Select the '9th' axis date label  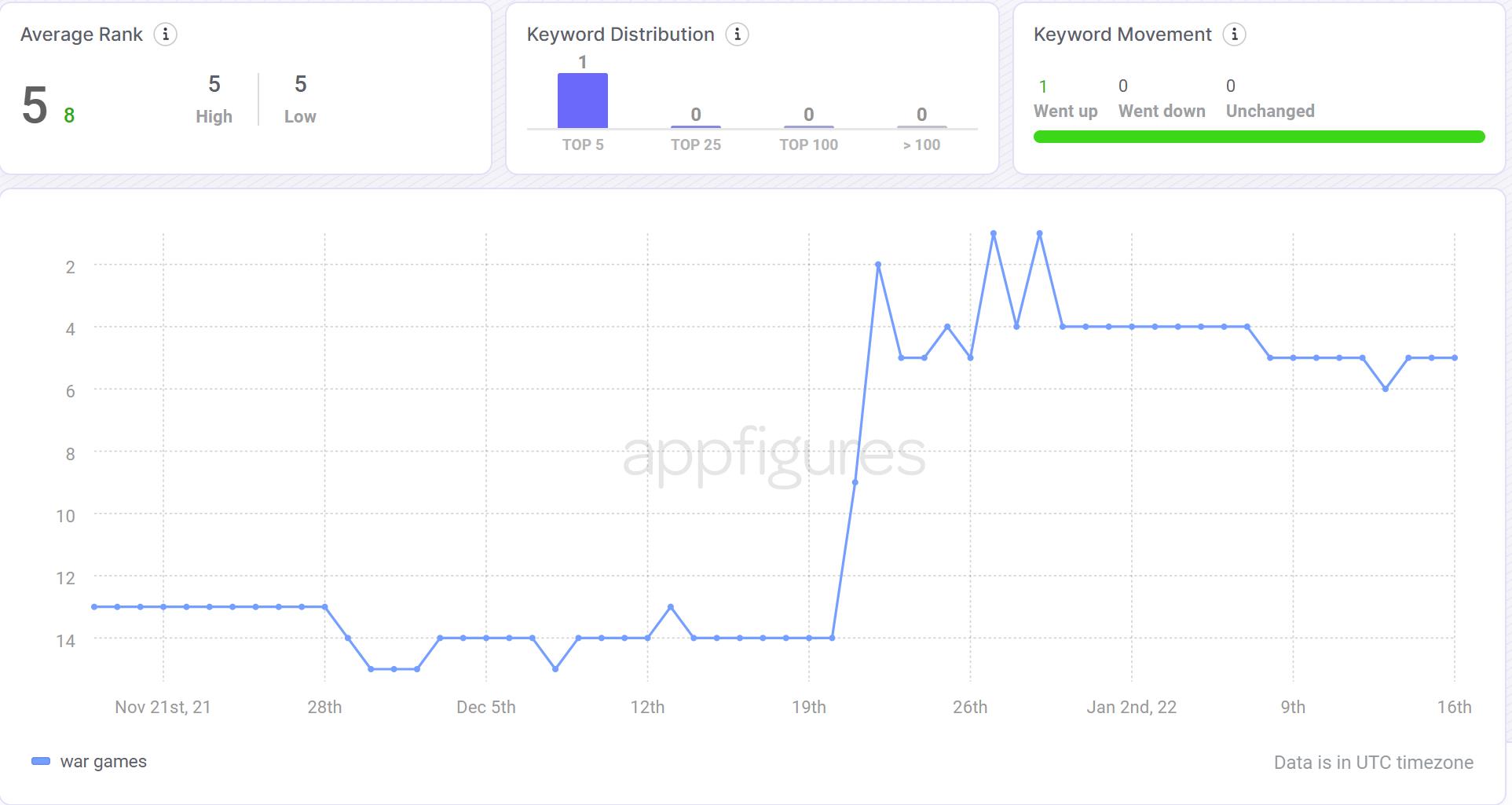pos(1293,707)
